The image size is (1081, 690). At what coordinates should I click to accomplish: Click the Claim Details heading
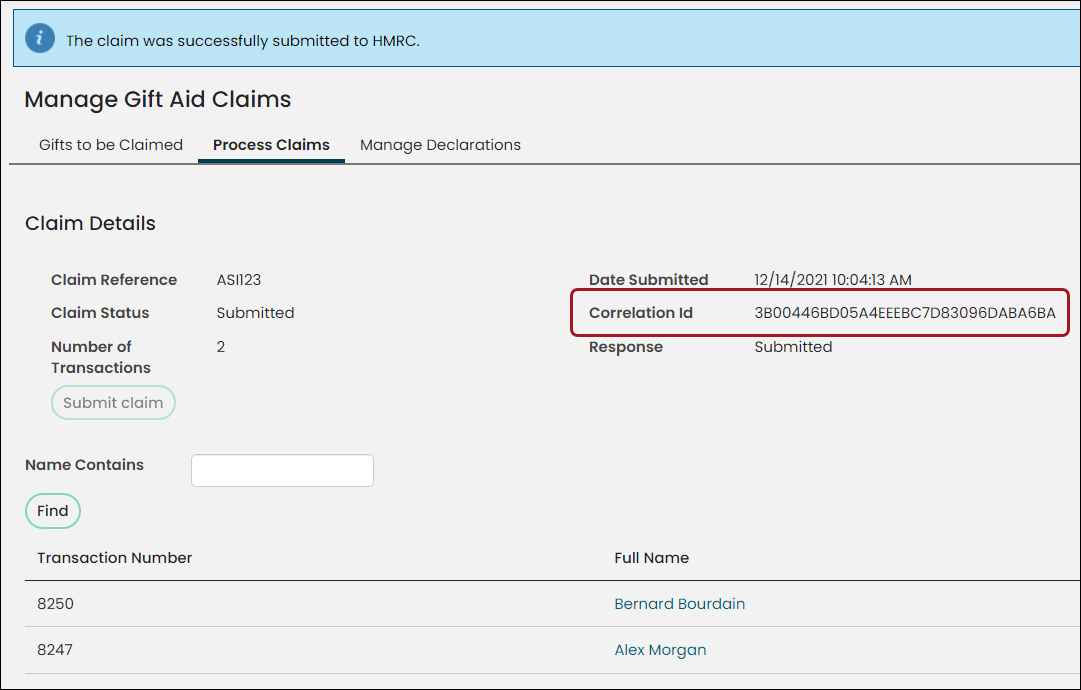90,223
